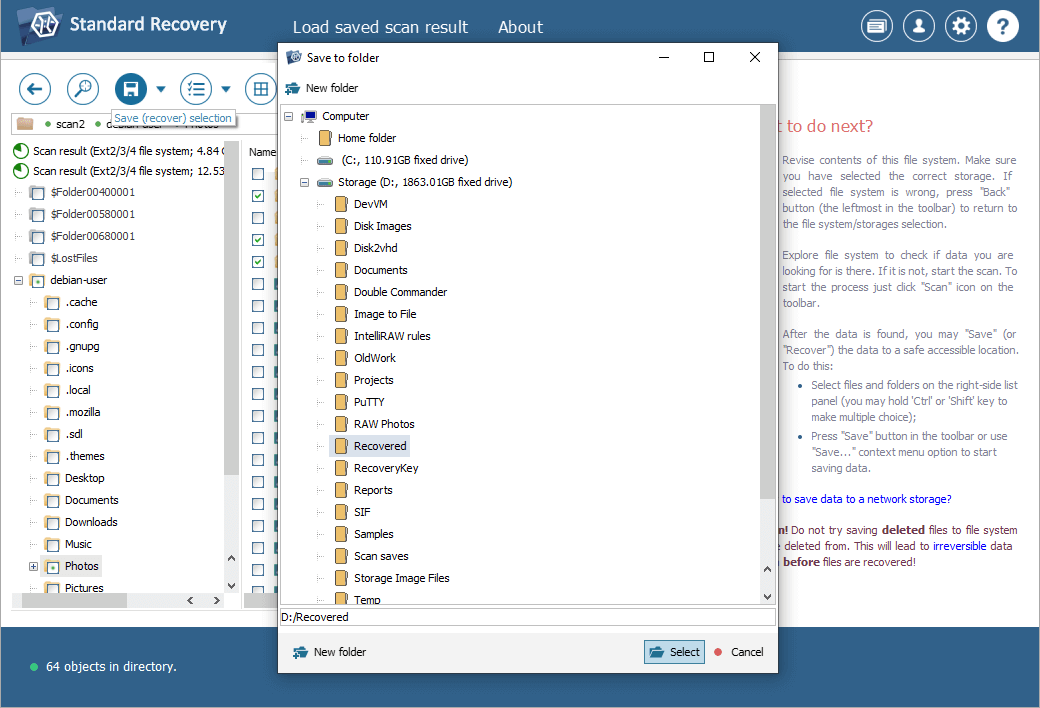Open the user account icon in the header

point(919,27)
